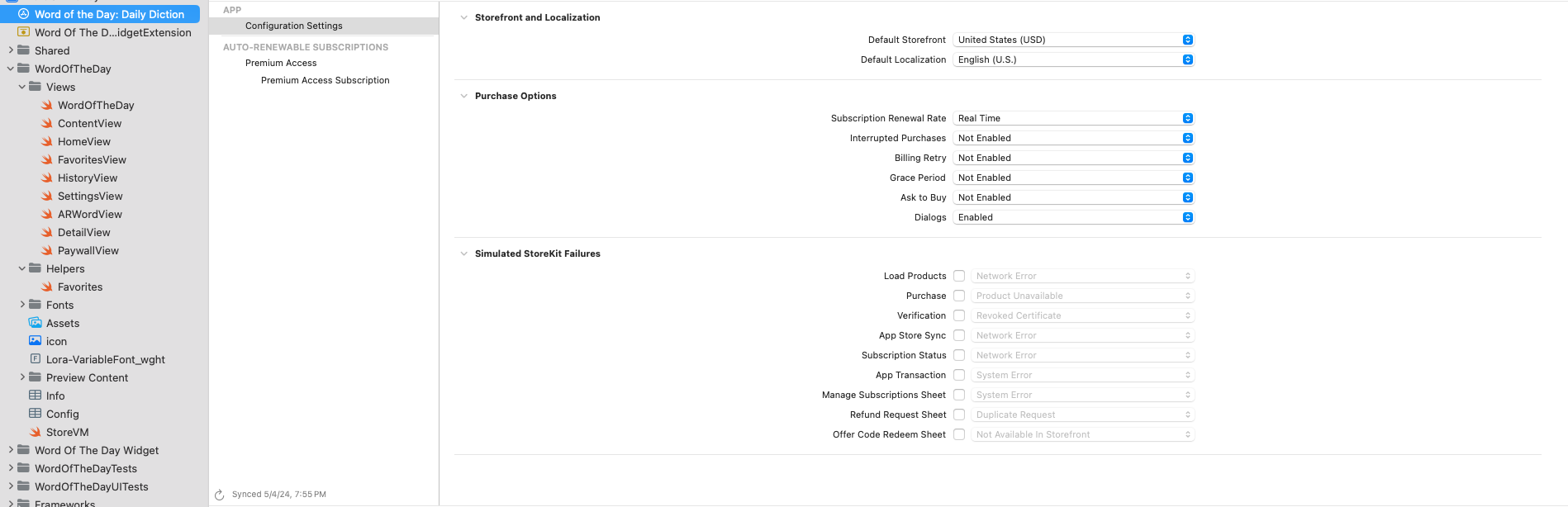Enable the Load Products failure checkbox

pyautogui.click(x=959, y=277)
